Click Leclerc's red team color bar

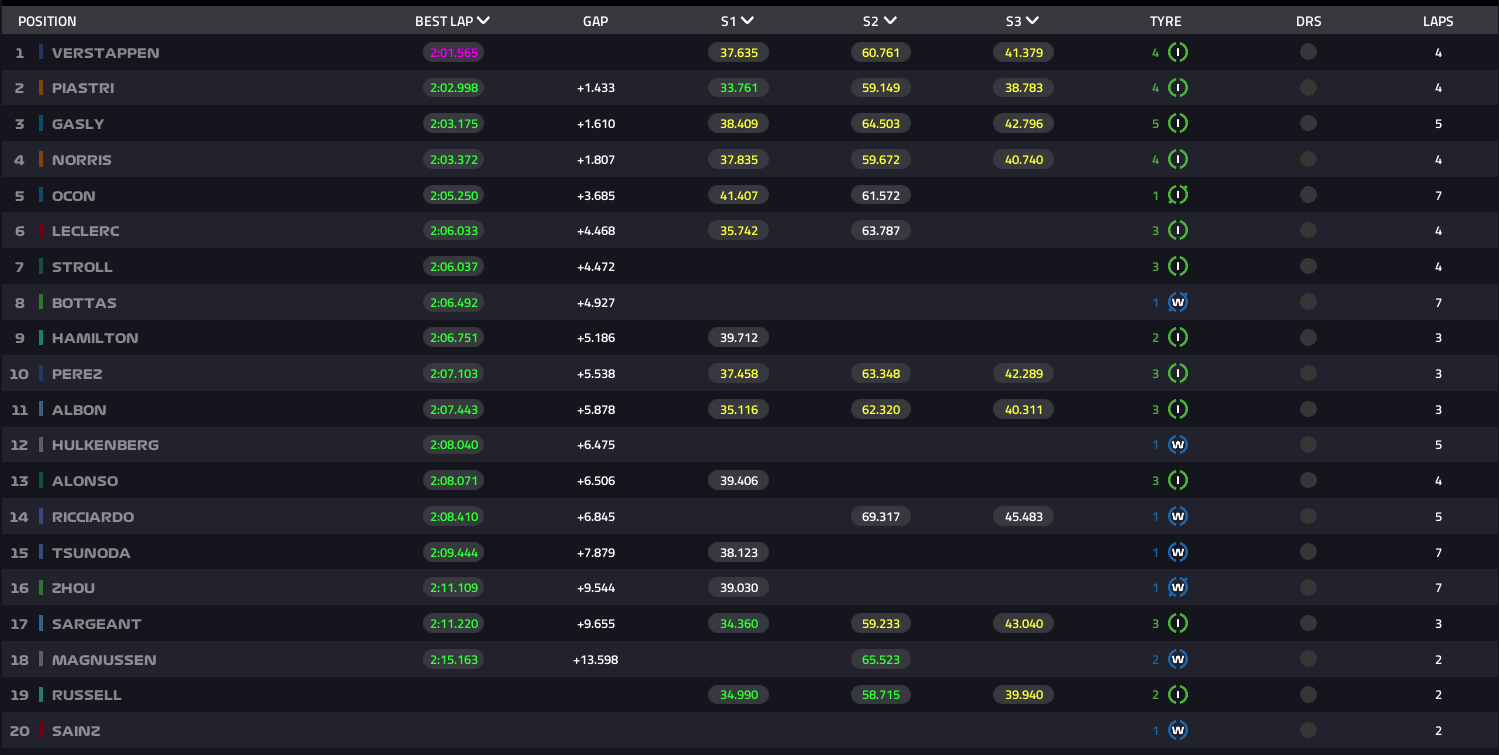point(41,231)
